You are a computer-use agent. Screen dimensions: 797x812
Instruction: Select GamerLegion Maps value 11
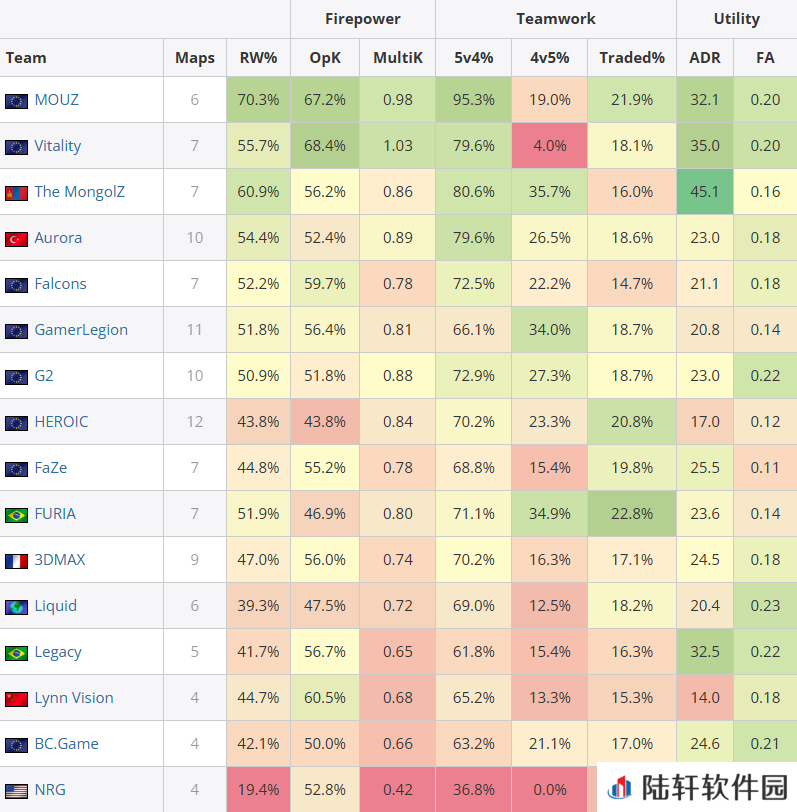(195, 330)
